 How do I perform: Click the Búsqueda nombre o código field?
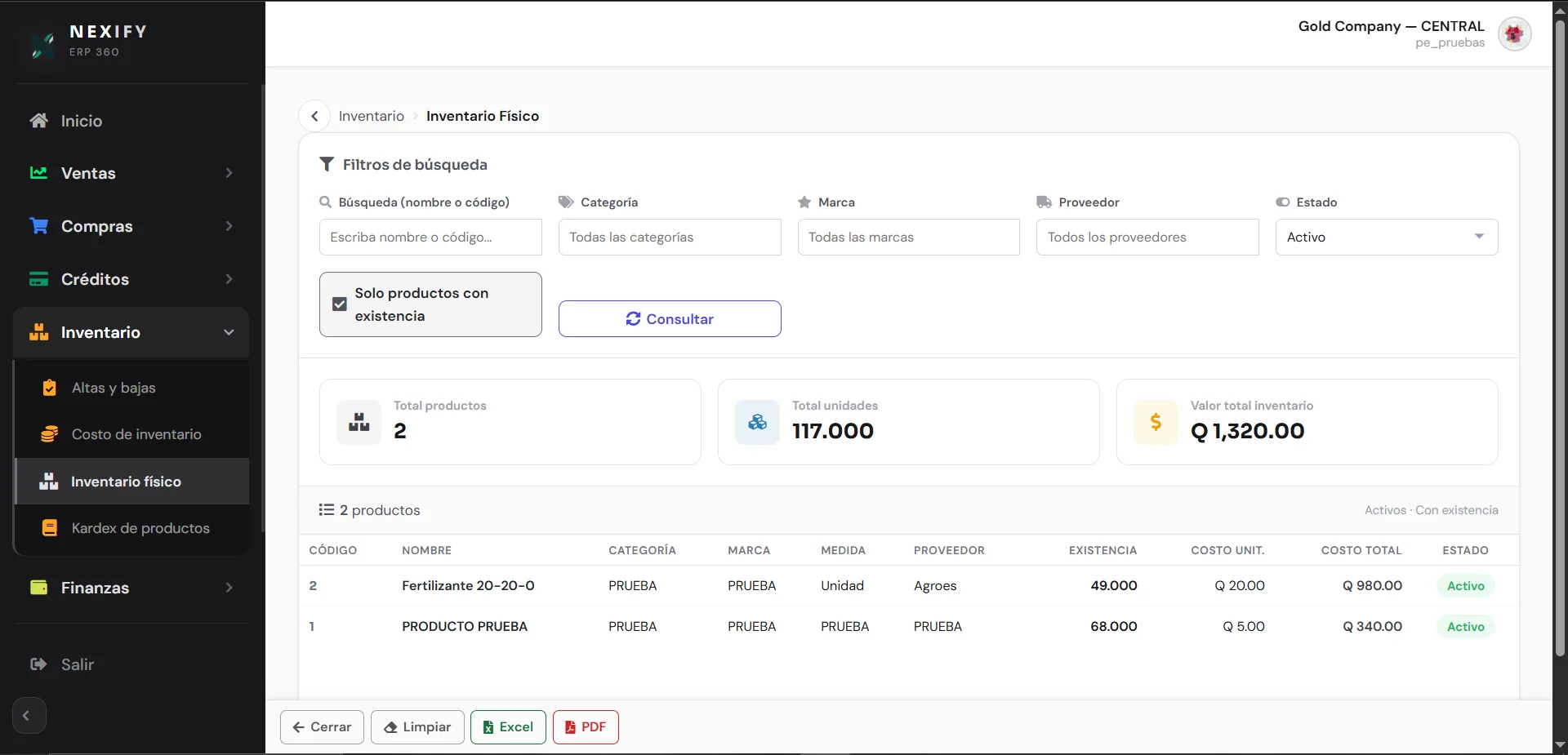pos(430,237)
